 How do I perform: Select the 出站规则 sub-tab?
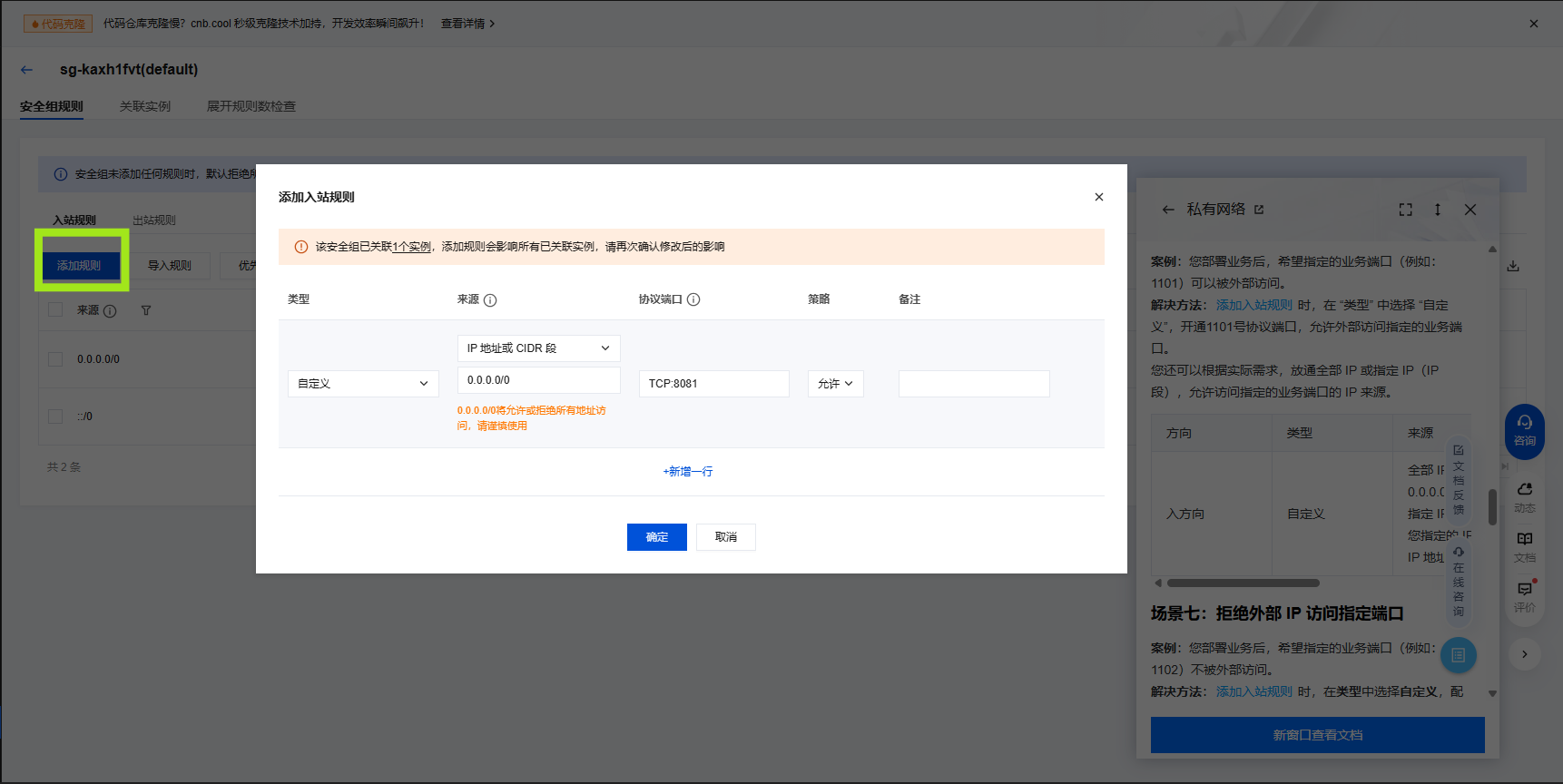pyautogui.click(x=154, y=220)
